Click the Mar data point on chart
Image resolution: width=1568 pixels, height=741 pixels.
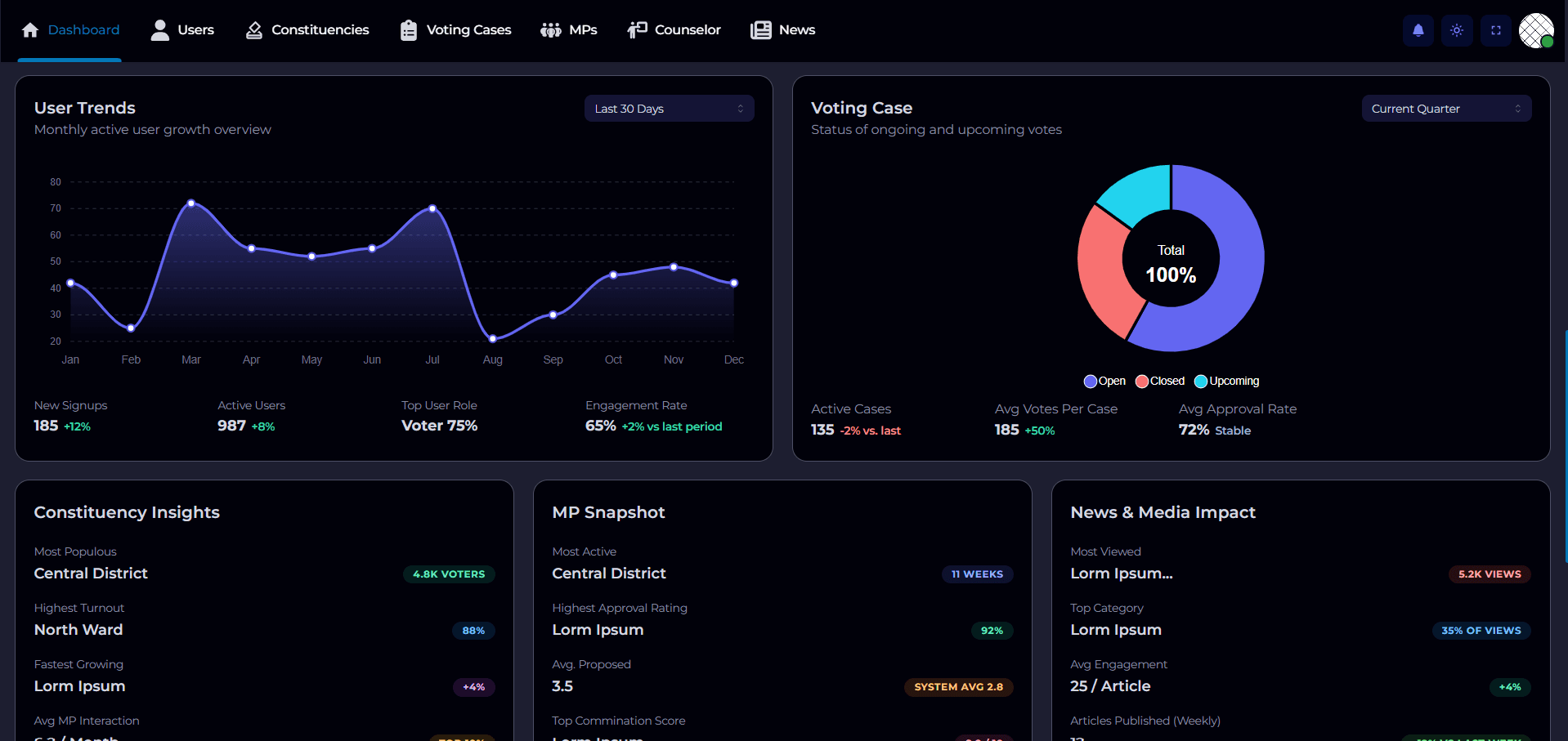191,203
